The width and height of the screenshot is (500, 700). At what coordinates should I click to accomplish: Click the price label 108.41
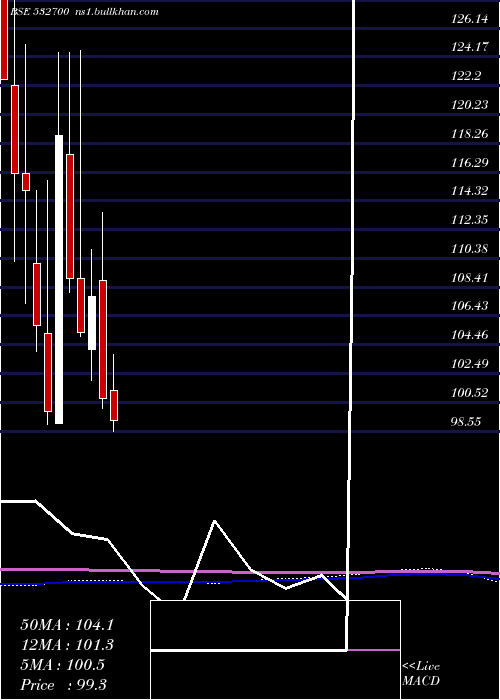pos(470,278)
